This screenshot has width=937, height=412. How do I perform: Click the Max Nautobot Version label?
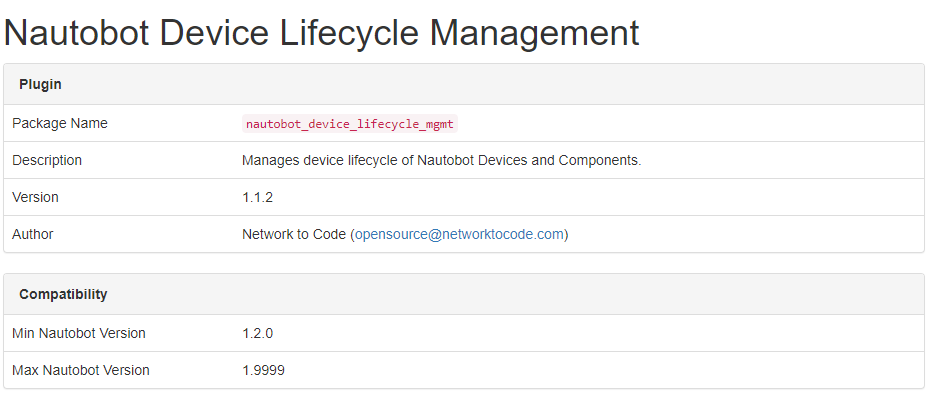pos(81,370)
